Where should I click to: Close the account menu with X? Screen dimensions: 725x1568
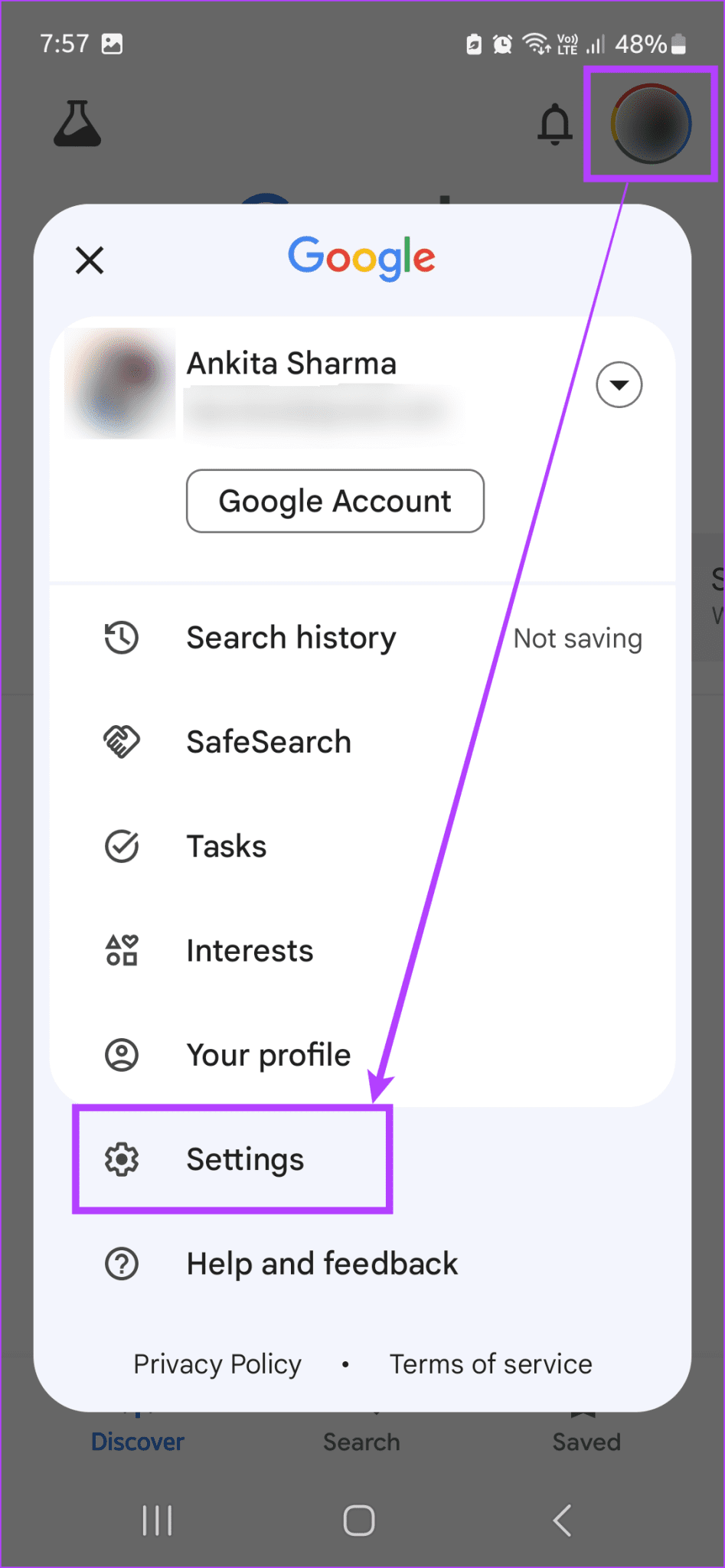point(90,260)
